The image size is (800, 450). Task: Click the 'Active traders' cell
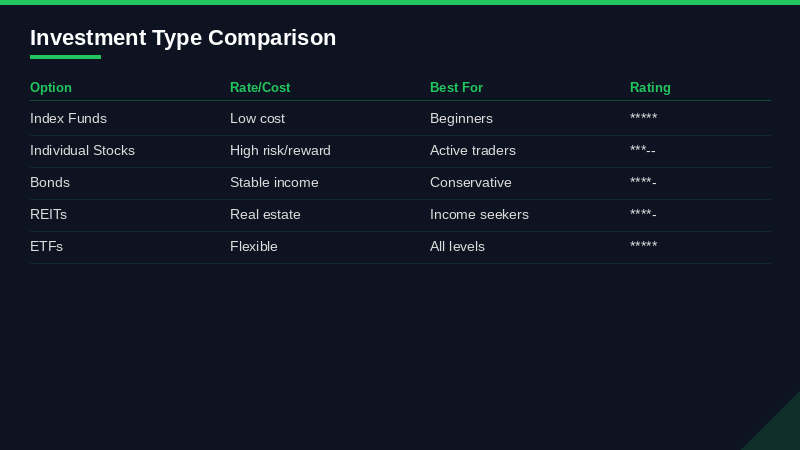point(473,151)
